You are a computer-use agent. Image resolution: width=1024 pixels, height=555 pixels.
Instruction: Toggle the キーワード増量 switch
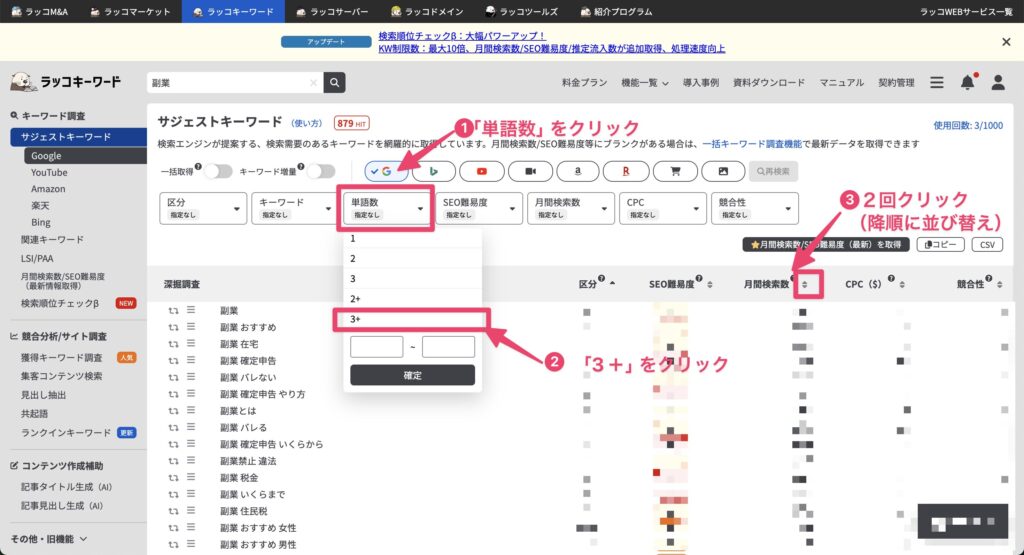click(321, 171)
